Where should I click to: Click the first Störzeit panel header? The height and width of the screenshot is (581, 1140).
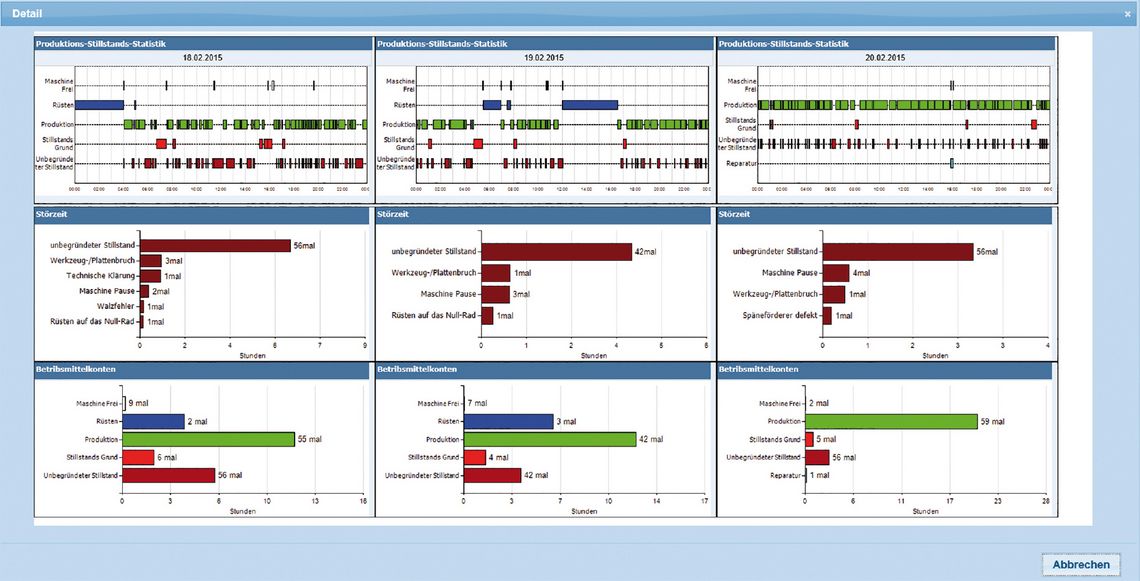203,215
